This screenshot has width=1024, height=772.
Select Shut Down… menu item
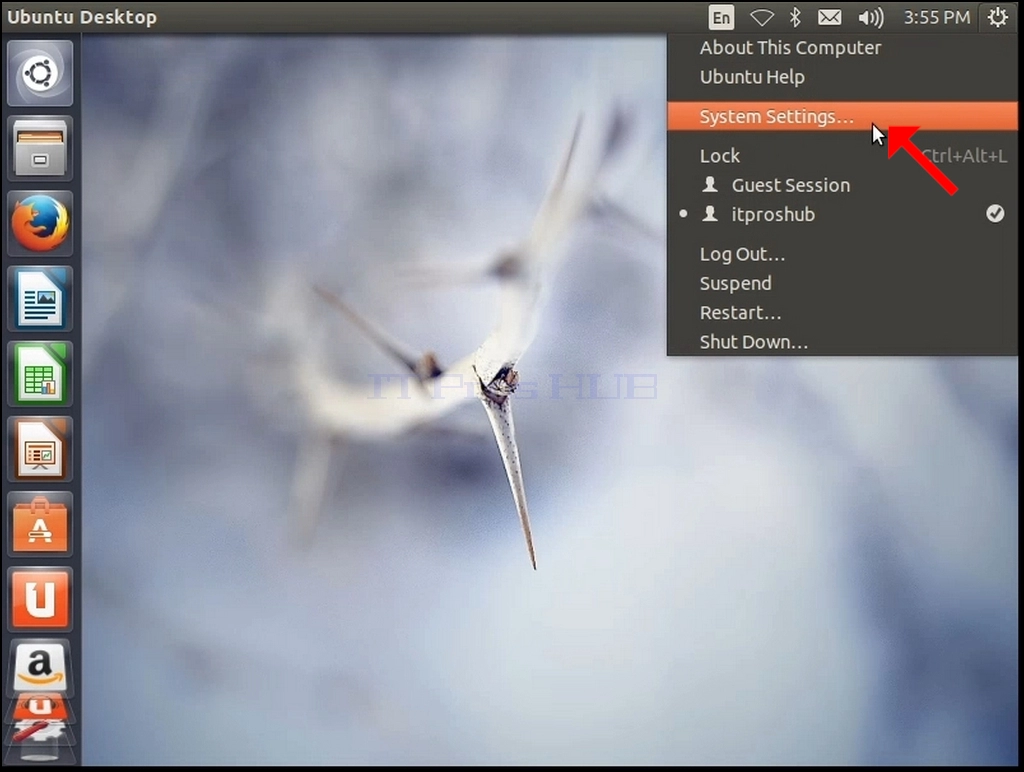(842, 341)
